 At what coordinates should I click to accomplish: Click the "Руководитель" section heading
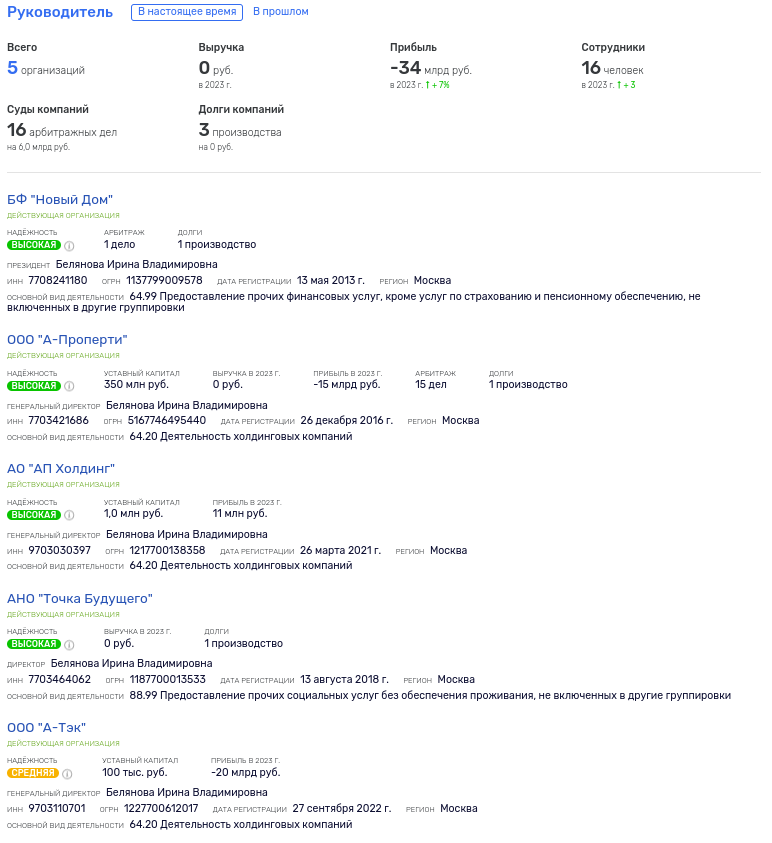[x=60, y=12]
